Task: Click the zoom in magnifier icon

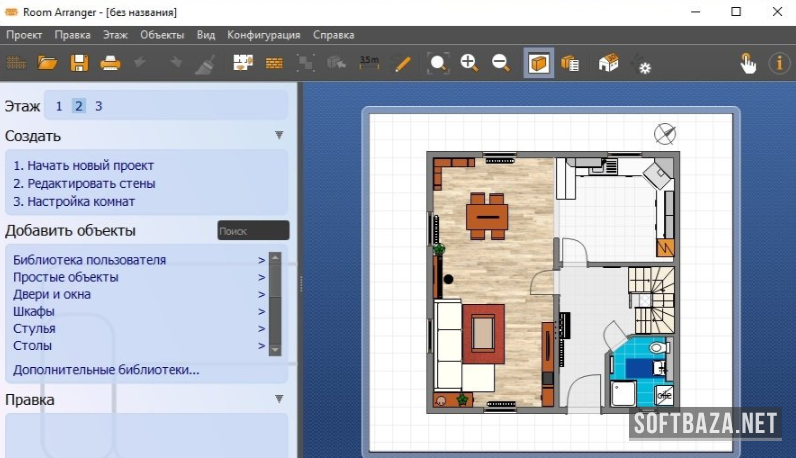Action: click(x=469, y=64)
